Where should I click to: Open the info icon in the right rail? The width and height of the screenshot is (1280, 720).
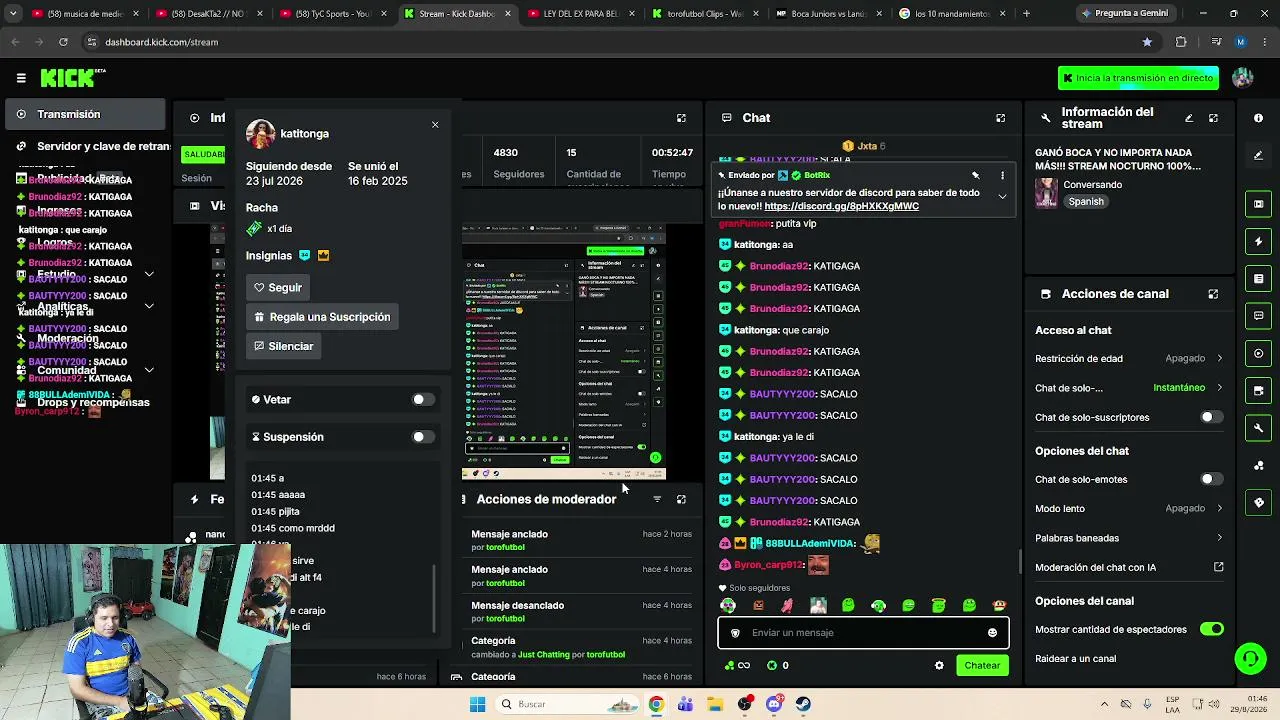(x=1258, y=118)
